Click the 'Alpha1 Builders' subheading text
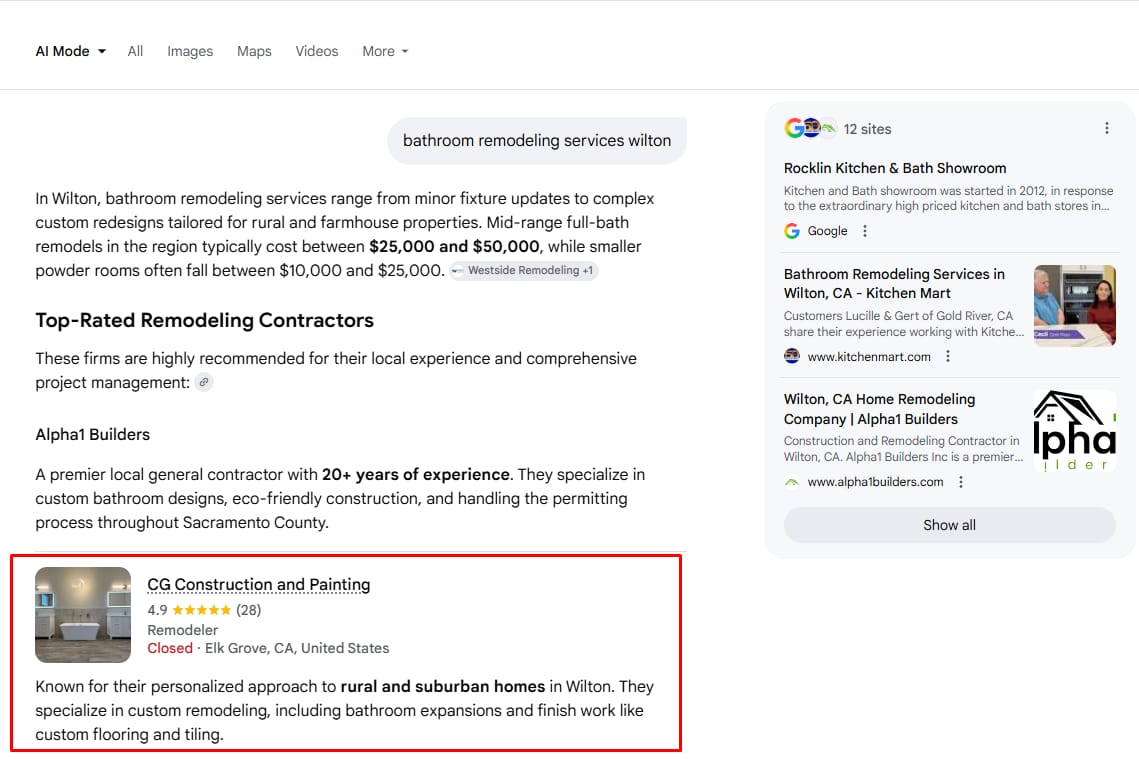1139x759 pixels. [x=92, y=434]
